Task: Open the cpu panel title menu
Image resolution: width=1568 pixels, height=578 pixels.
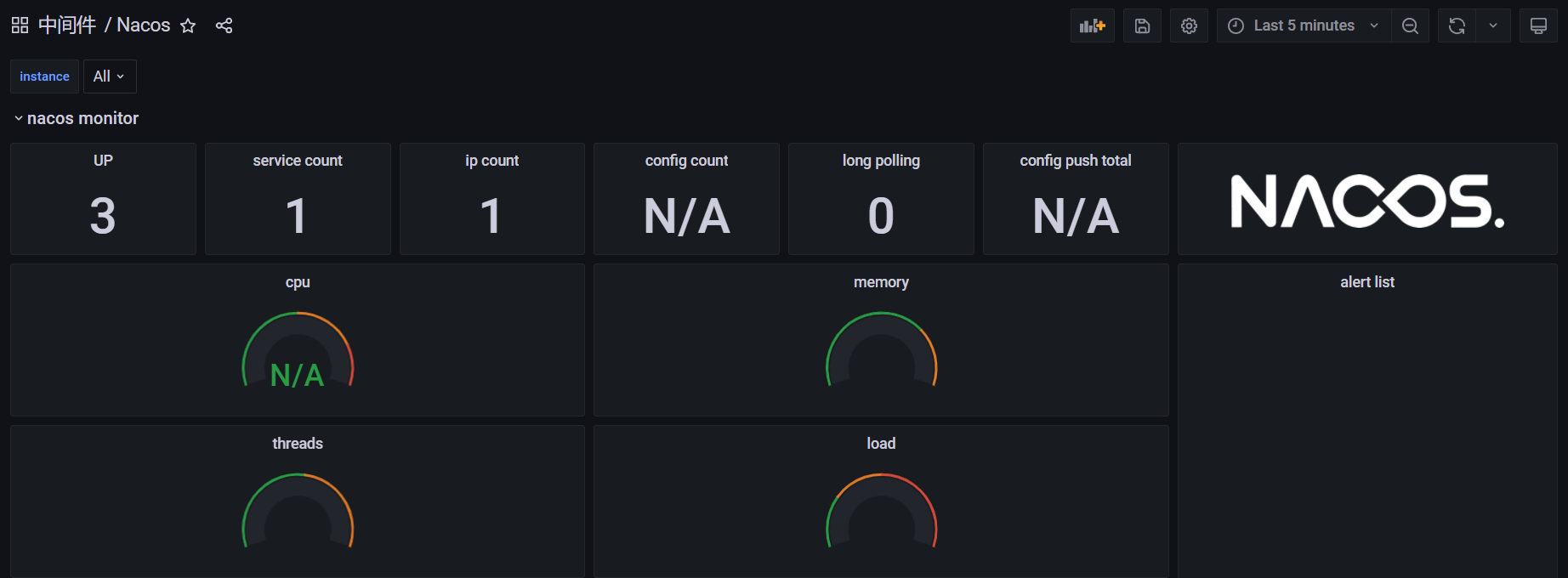Action: (x=298, y=282)
